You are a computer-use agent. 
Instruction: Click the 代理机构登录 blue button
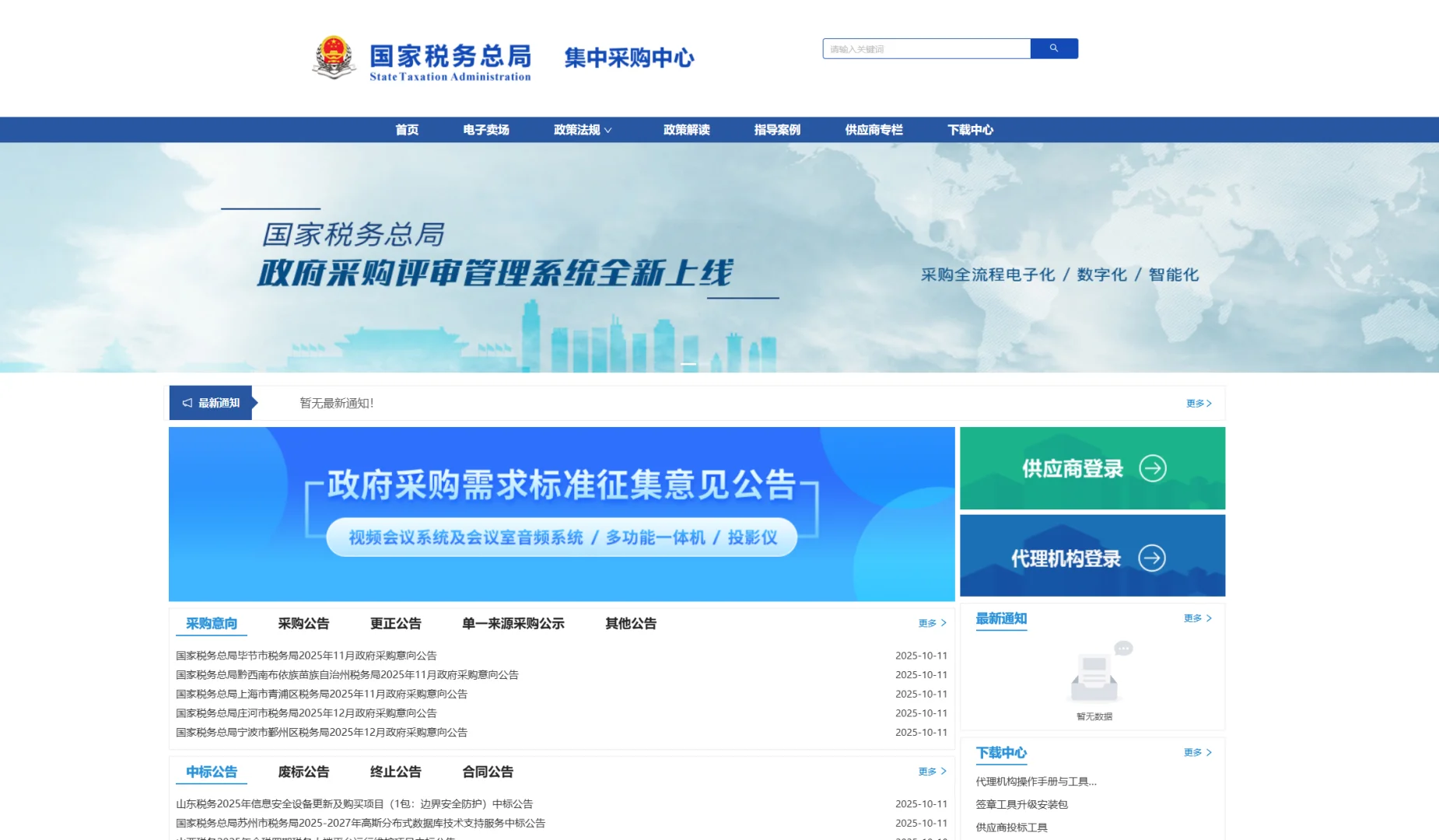point(1092,555)
